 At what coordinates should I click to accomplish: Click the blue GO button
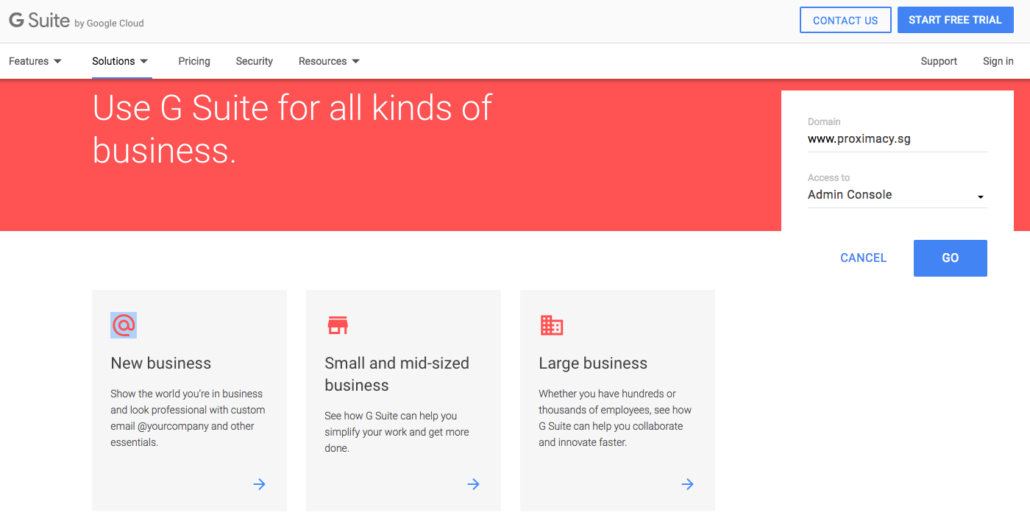[950, 258]
